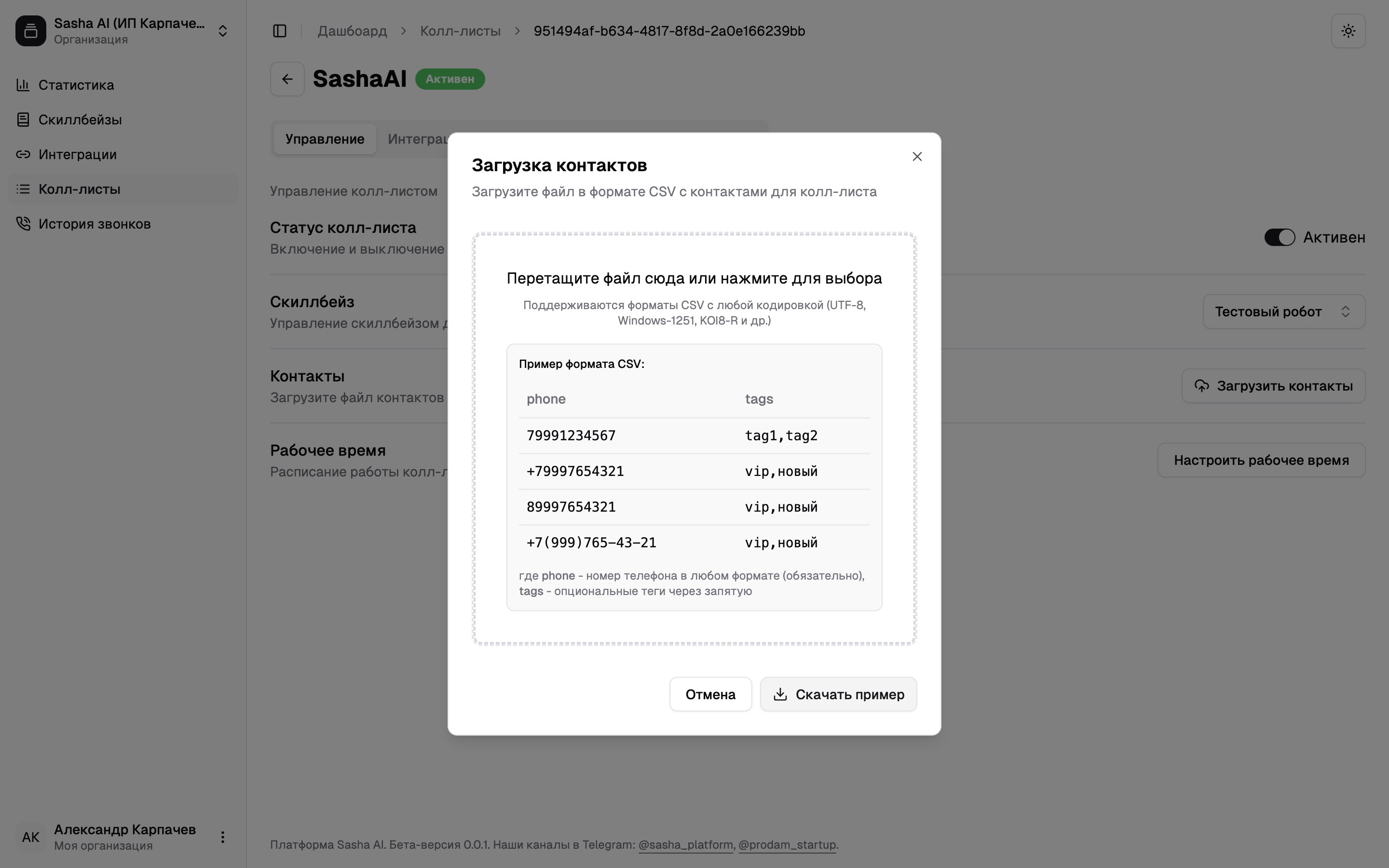1389x868 pixels.
Task: Switch the light/dark theme icon
Action: point(1348,31)
